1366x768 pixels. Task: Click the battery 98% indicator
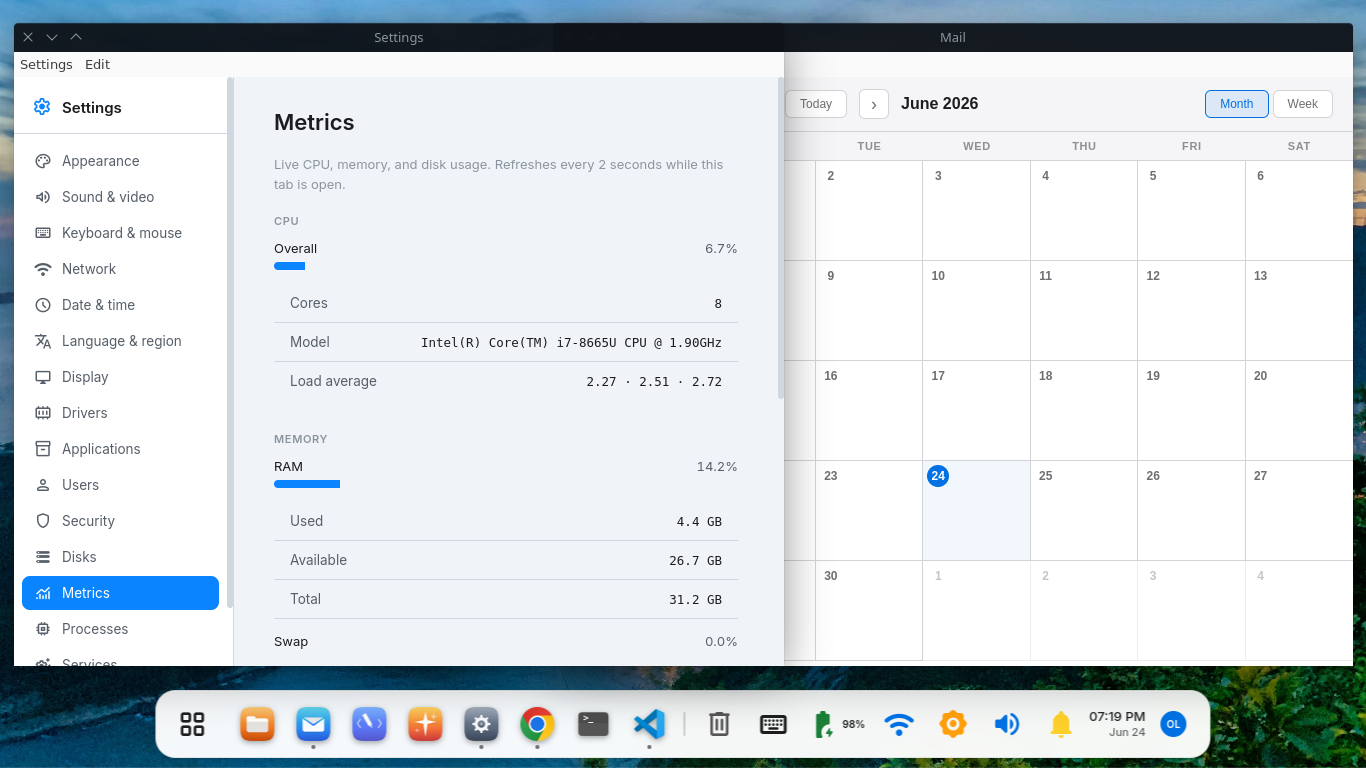click(x=839, y=724)
